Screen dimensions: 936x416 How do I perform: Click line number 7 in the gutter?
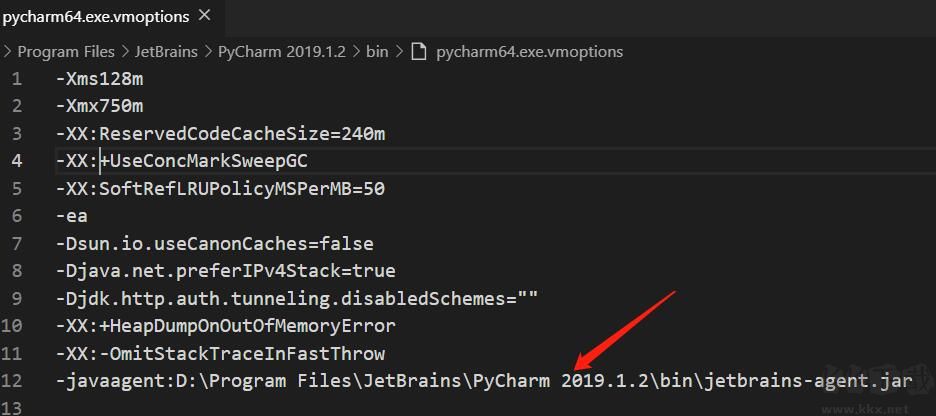click(x=17, y=243)
